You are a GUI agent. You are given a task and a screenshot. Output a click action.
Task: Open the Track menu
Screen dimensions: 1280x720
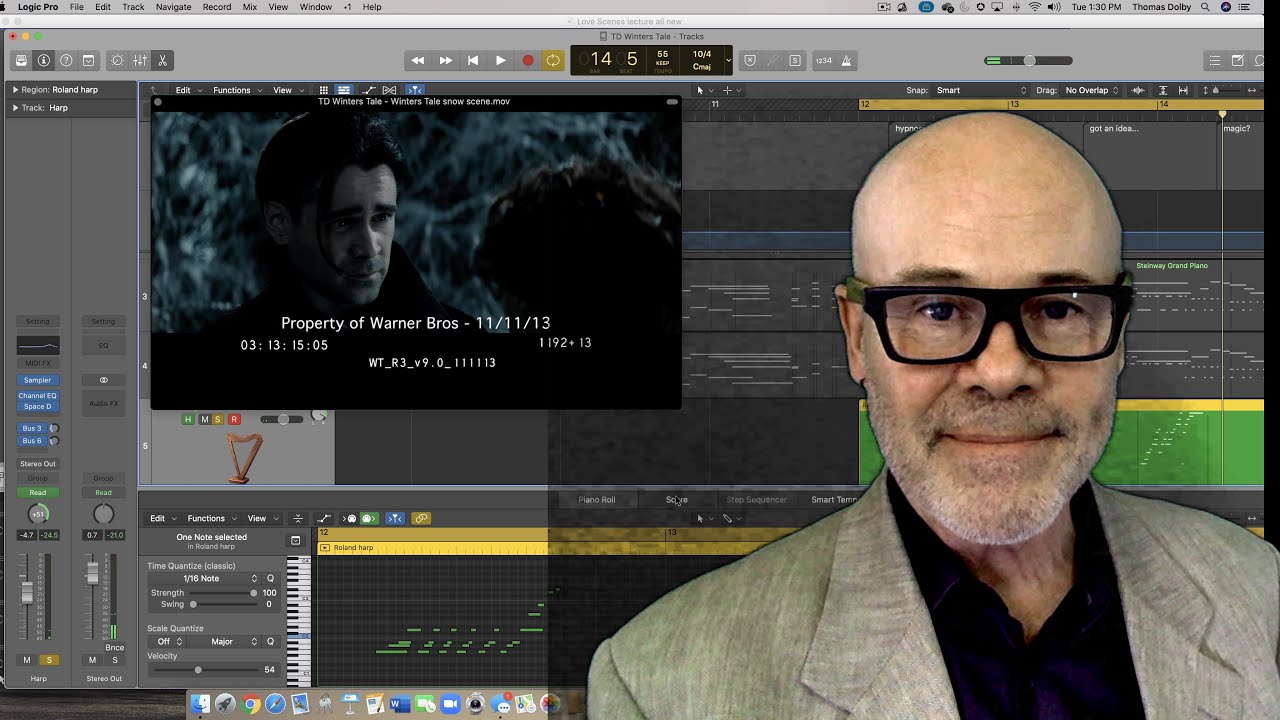coord(133,7)
